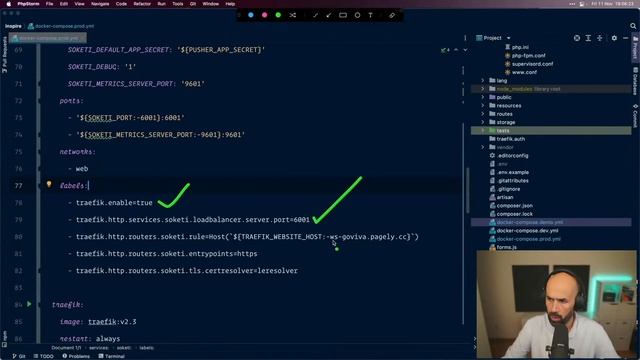Open Project panel gear settings
The image size is (640, 360).
[x=614, y=38]
